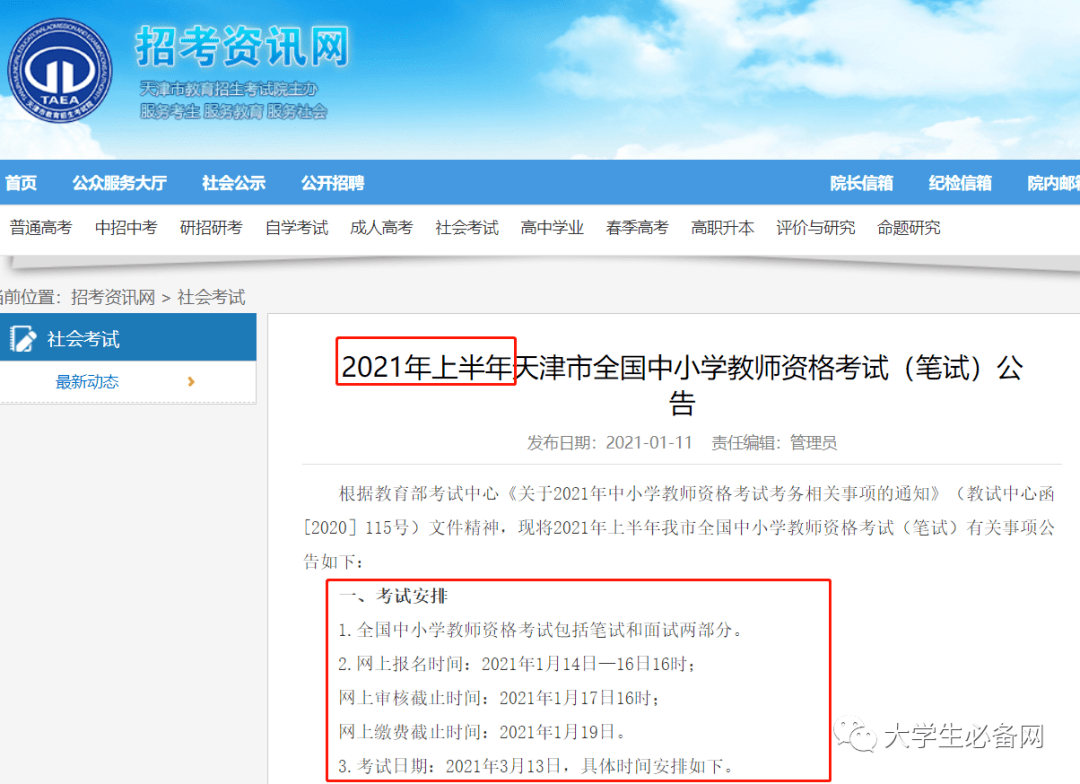
Task: Click the 招考资讯网 site title banner
Action: coord(242,47)
